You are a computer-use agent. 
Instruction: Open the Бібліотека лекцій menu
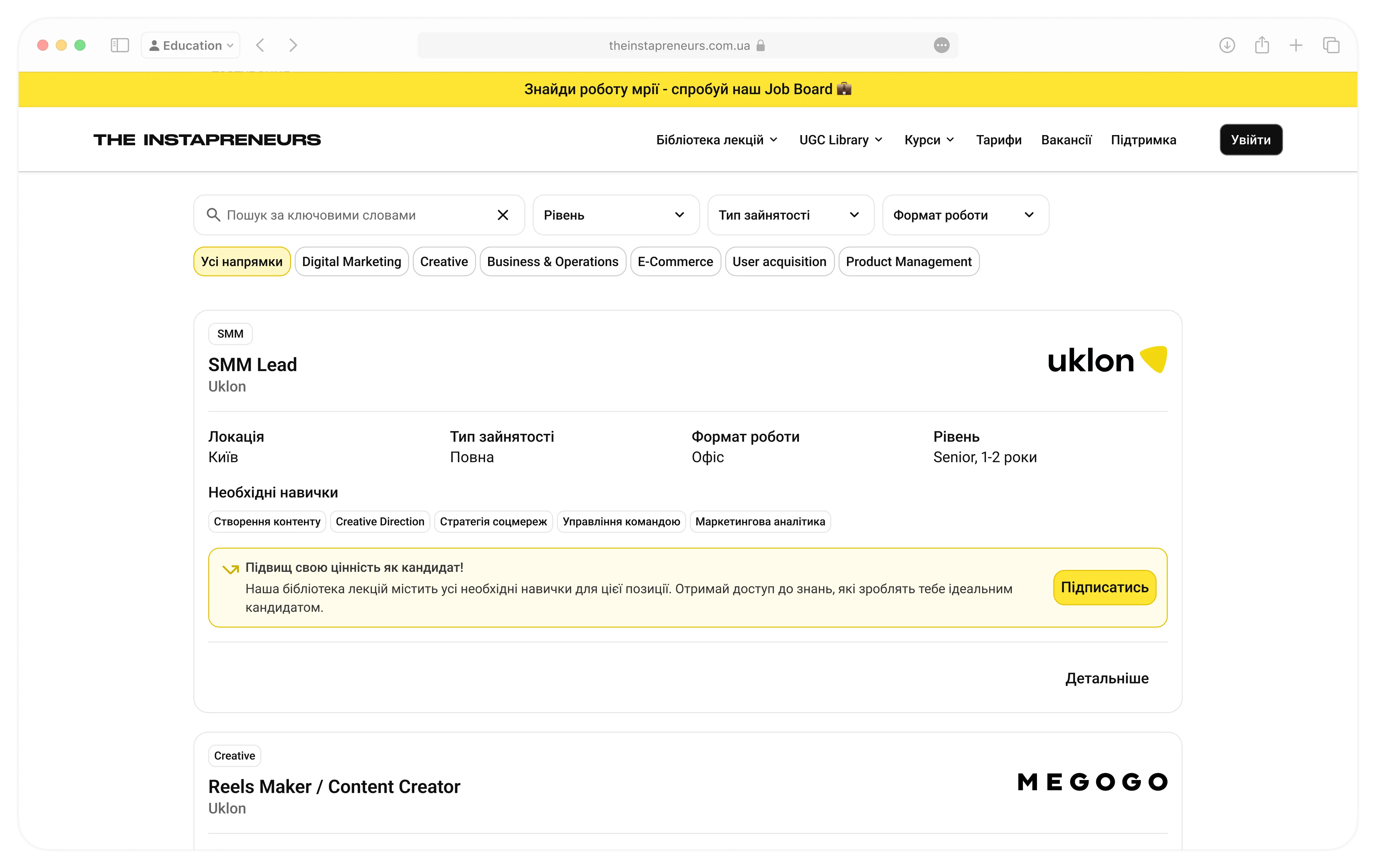click(717, 140)
